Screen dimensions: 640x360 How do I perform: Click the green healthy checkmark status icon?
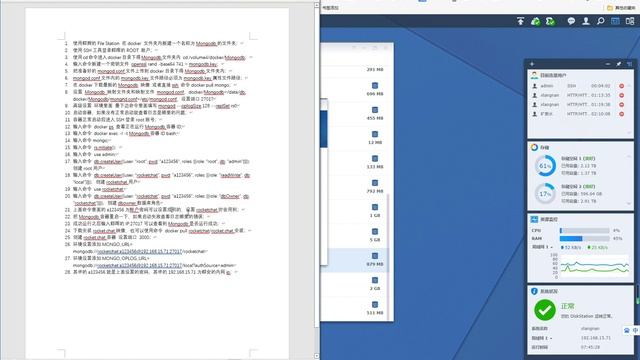545,310
